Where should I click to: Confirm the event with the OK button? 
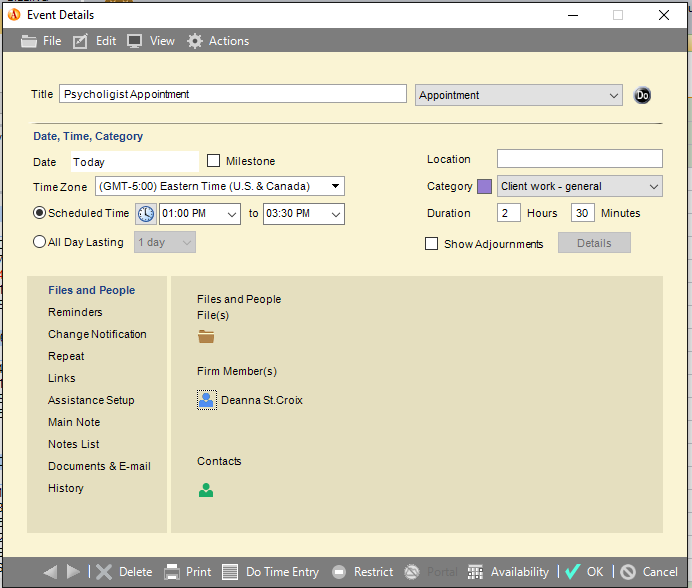tap(584, 572)
